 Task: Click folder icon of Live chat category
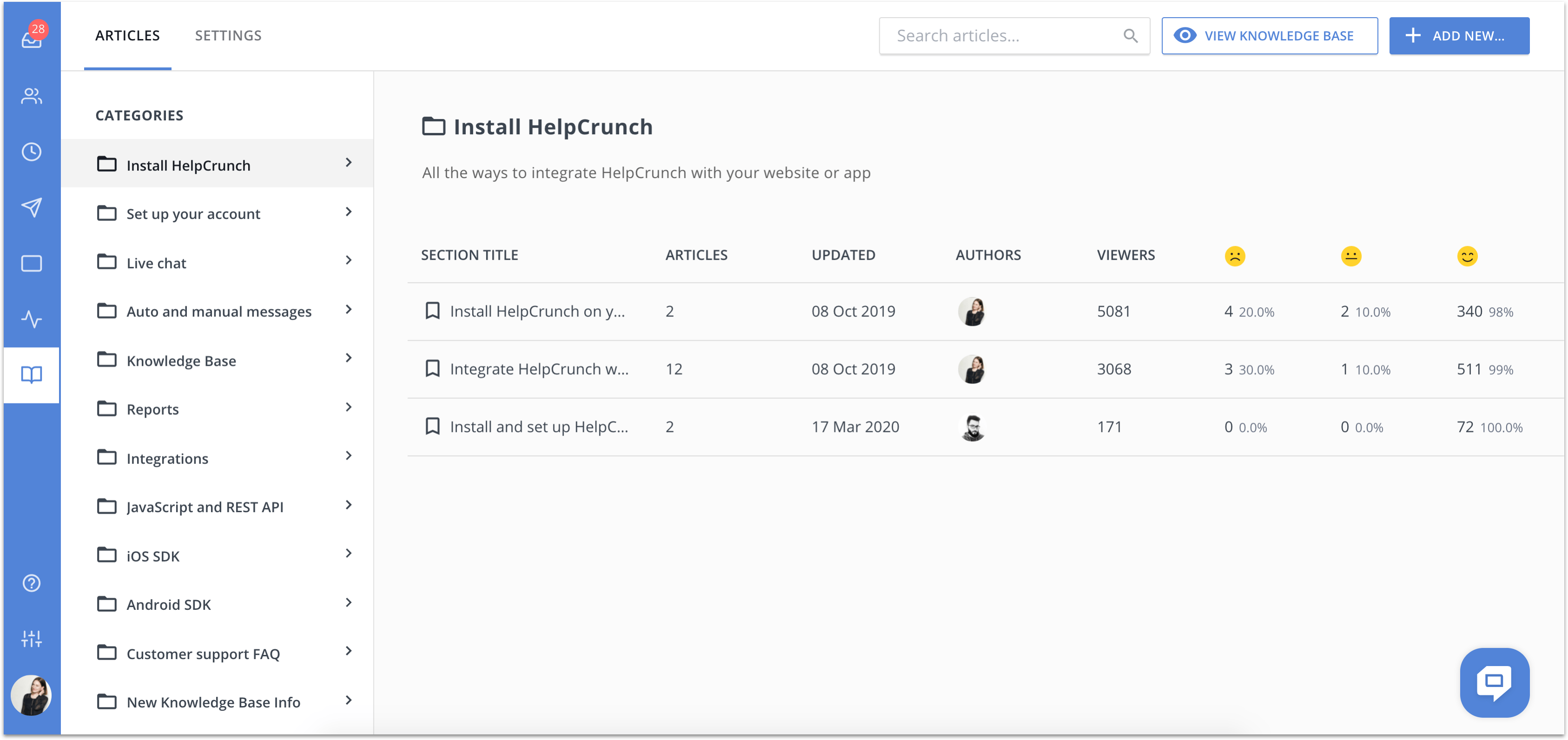click(x=106, y=263)
